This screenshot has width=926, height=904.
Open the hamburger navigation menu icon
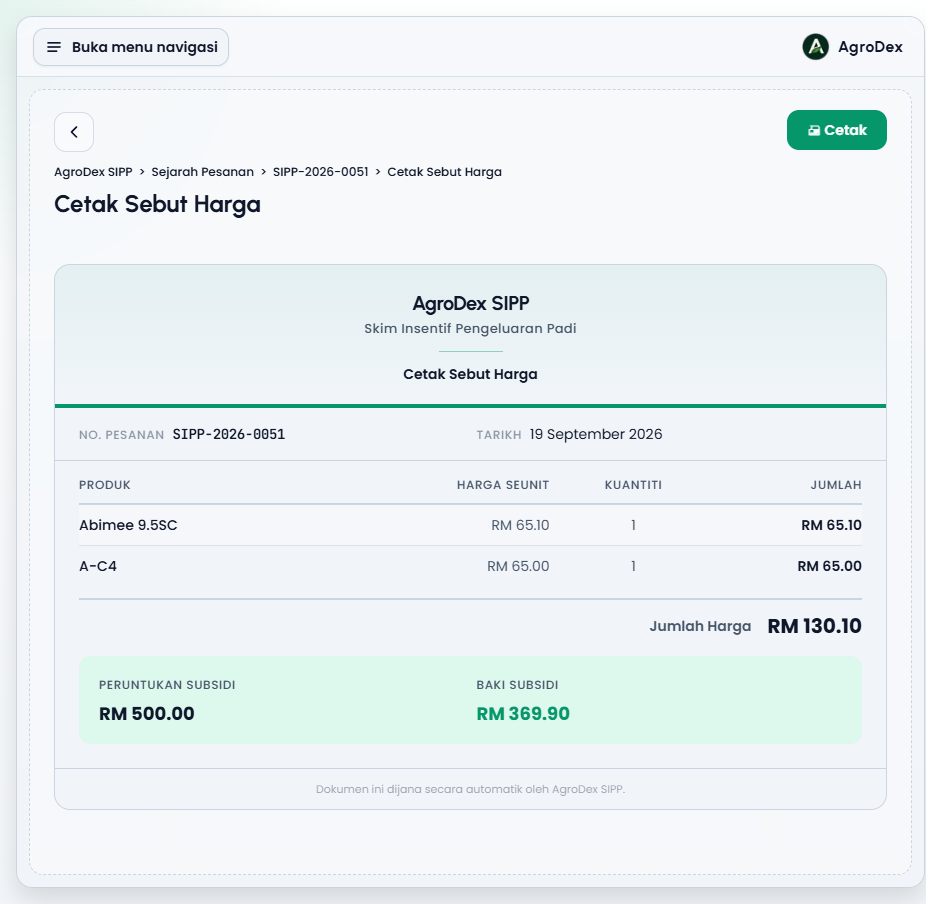coord(54,47)
